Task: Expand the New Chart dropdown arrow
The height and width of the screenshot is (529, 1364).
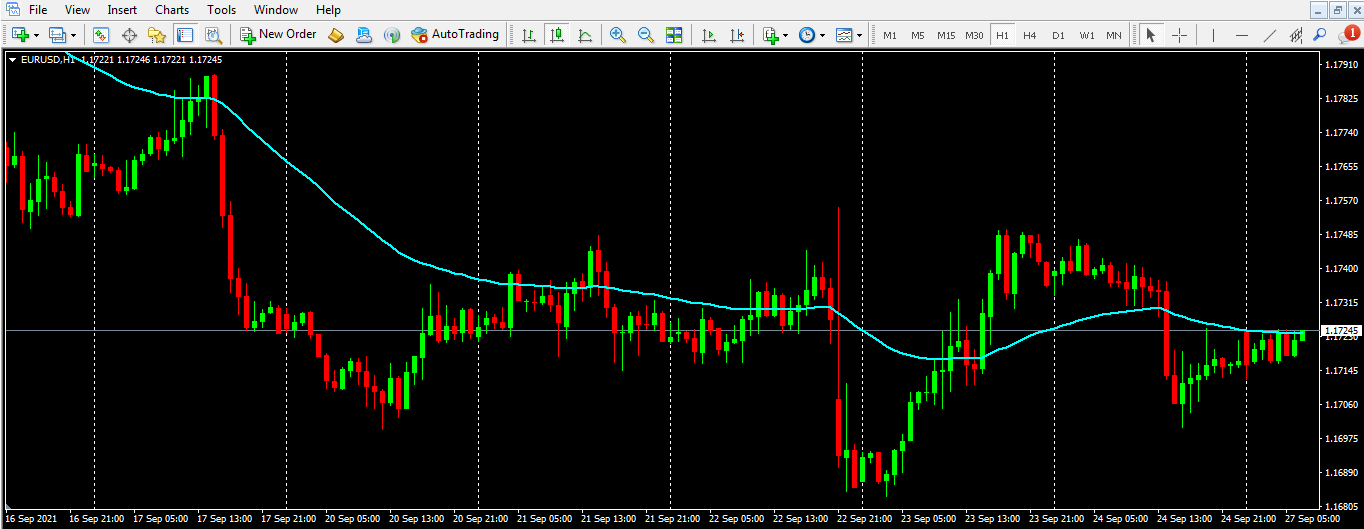Action: [x=36, y=35]
